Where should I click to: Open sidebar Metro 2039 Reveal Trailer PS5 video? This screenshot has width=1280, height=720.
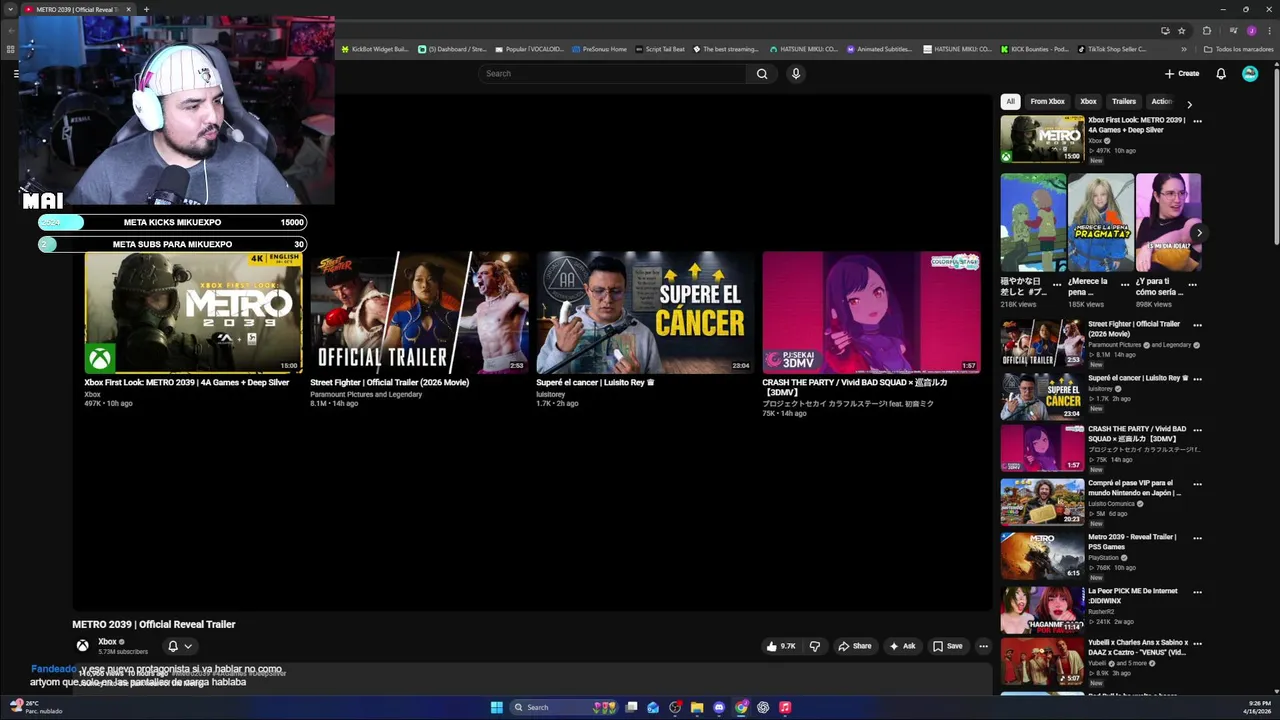tap(1042, 555)
